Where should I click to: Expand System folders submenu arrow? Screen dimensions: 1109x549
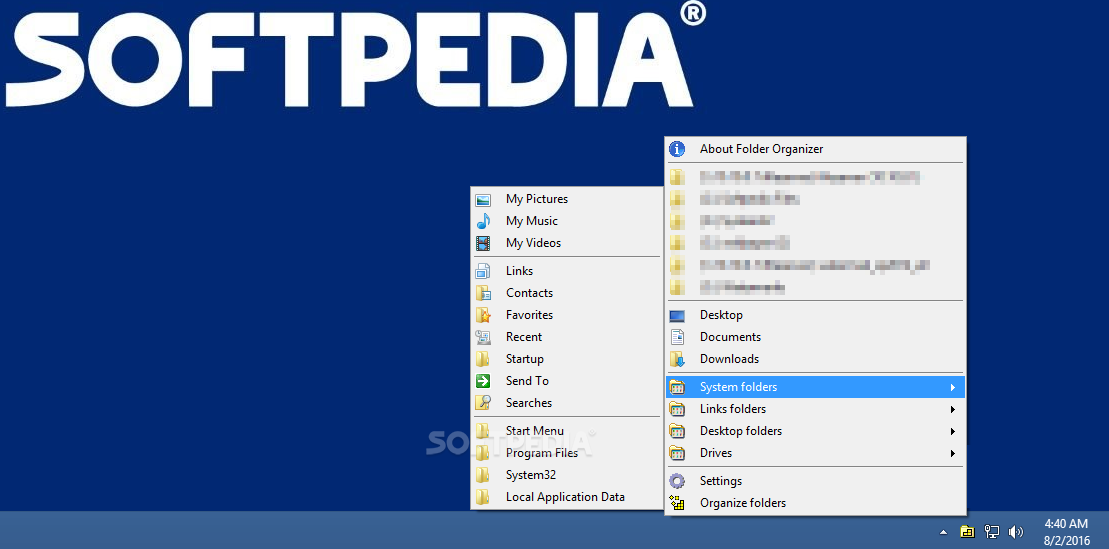[x=953, y=387]
